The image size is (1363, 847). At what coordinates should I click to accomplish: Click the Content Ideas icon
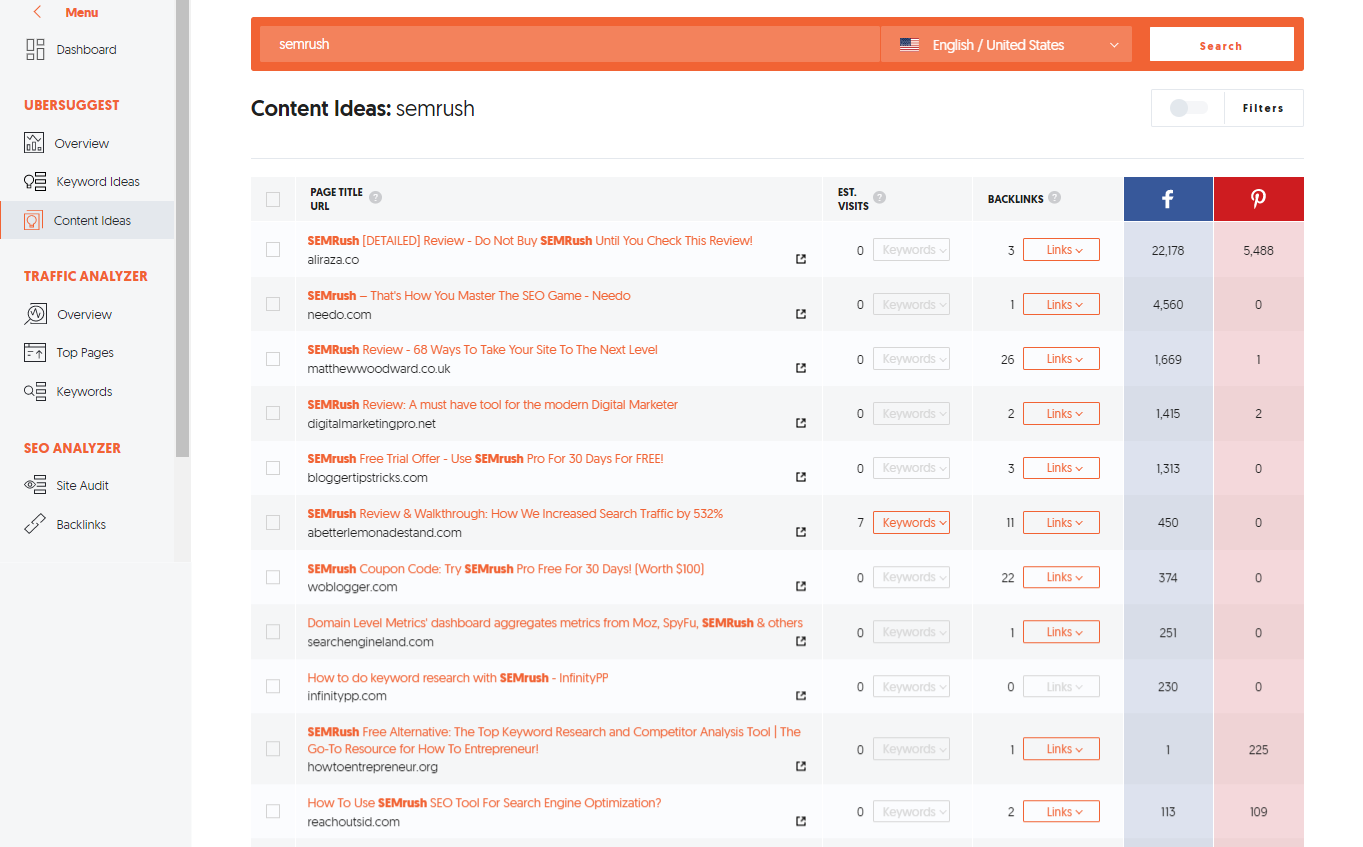pyautogui.click(x=33, y=220)
